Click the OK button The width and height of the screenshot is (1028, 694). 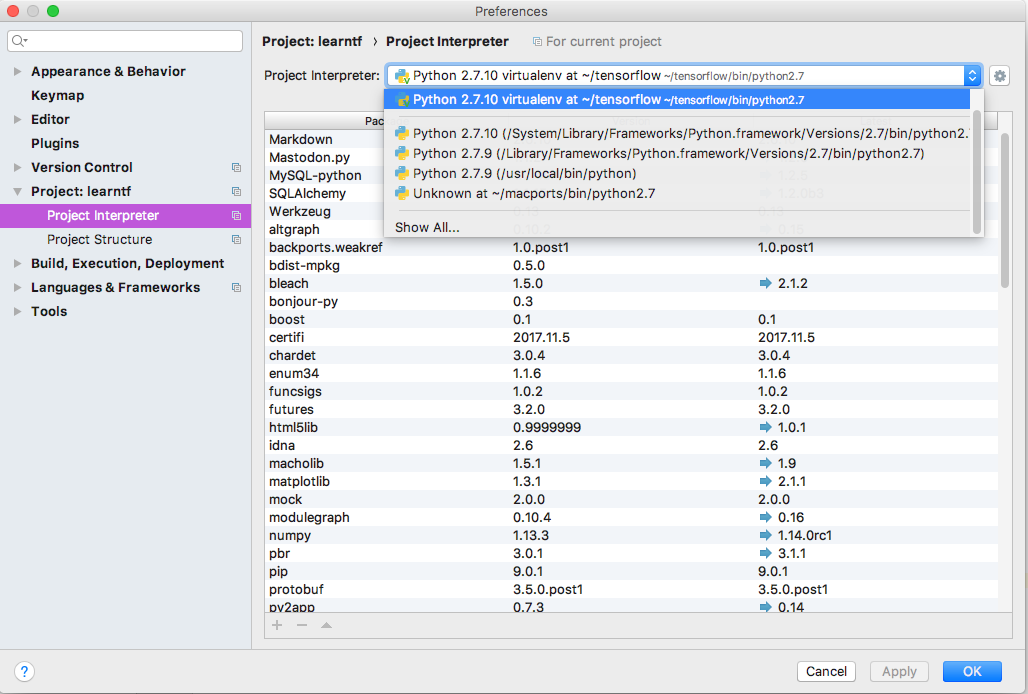pyautogui.click(x=972, y=671)
